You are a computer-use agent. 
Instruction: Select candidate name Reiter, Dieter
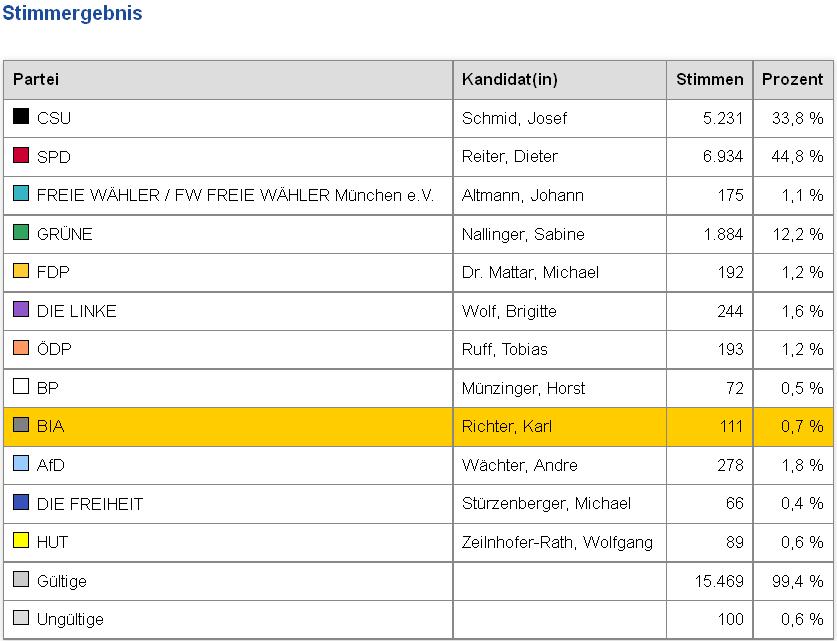coord(509,156)
